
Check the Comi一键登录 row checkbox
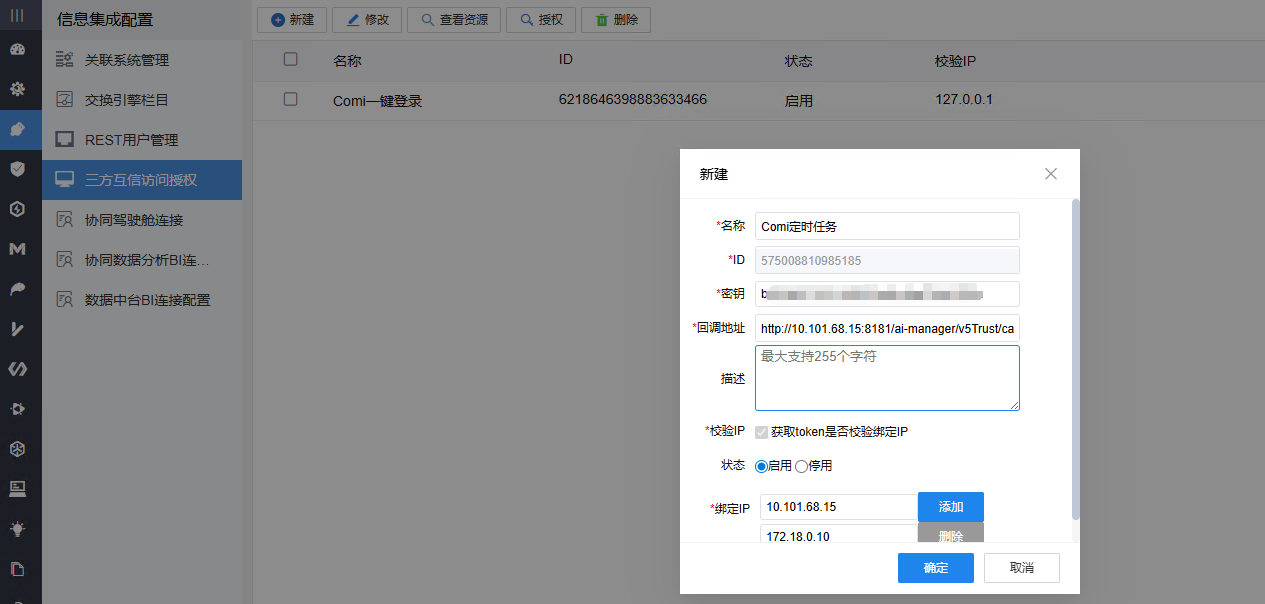(291, 99)
